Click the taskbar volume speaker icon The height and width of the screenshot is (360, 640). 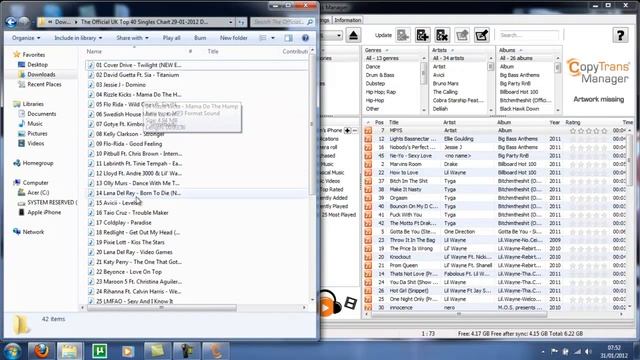[x=588, y=351]
